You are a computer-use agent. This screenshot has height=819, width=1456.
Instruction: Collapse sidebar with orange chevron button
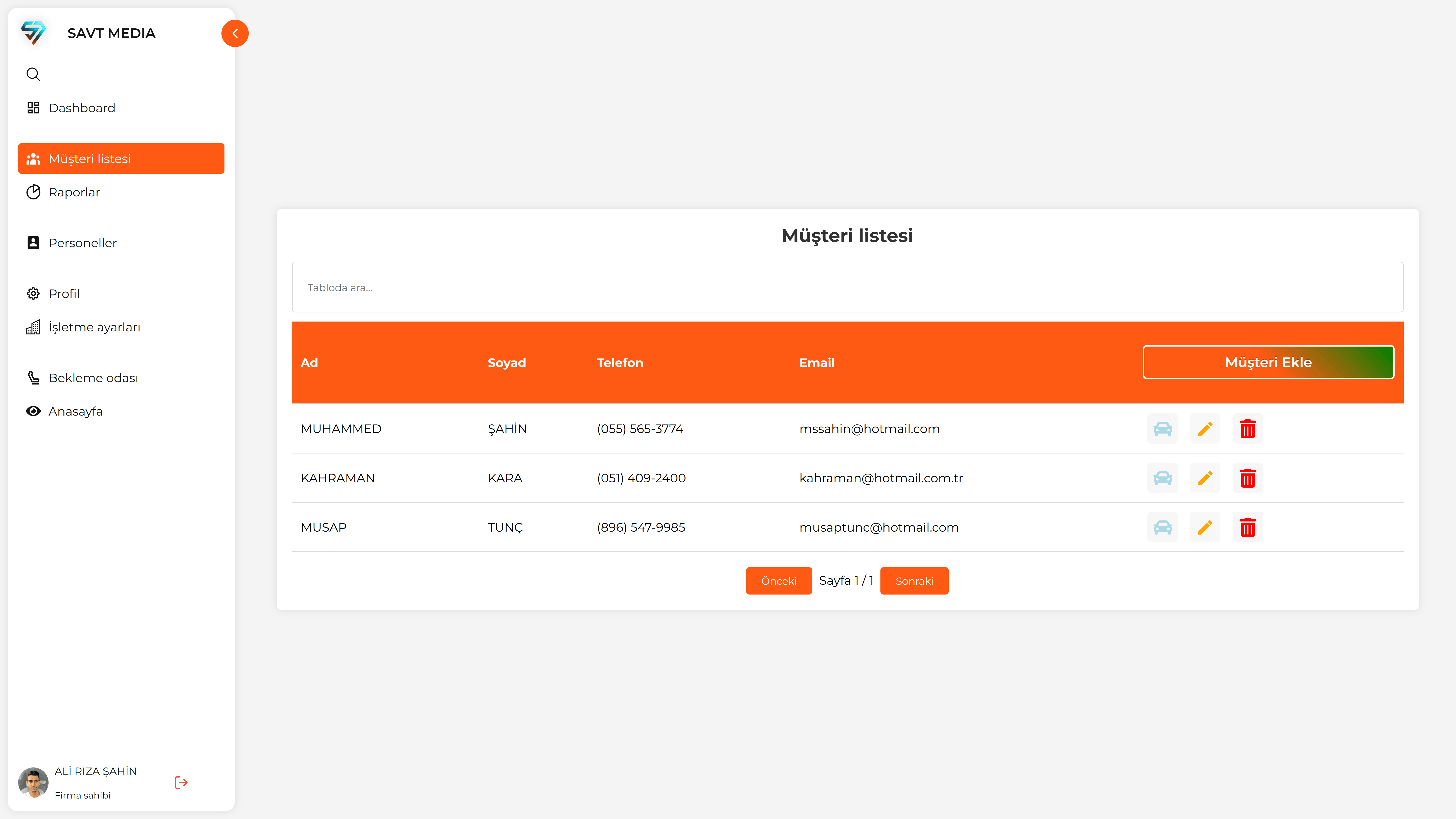point(235,33)
